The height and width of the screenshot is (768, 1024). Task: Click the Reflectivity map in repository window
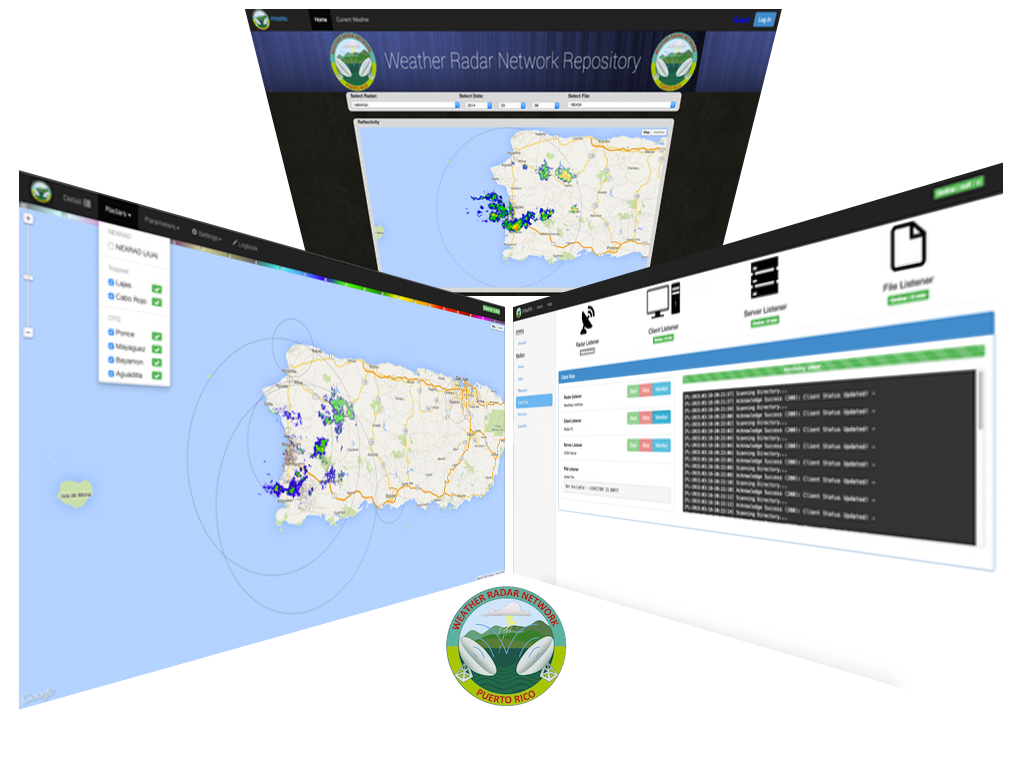pos(514,206)
